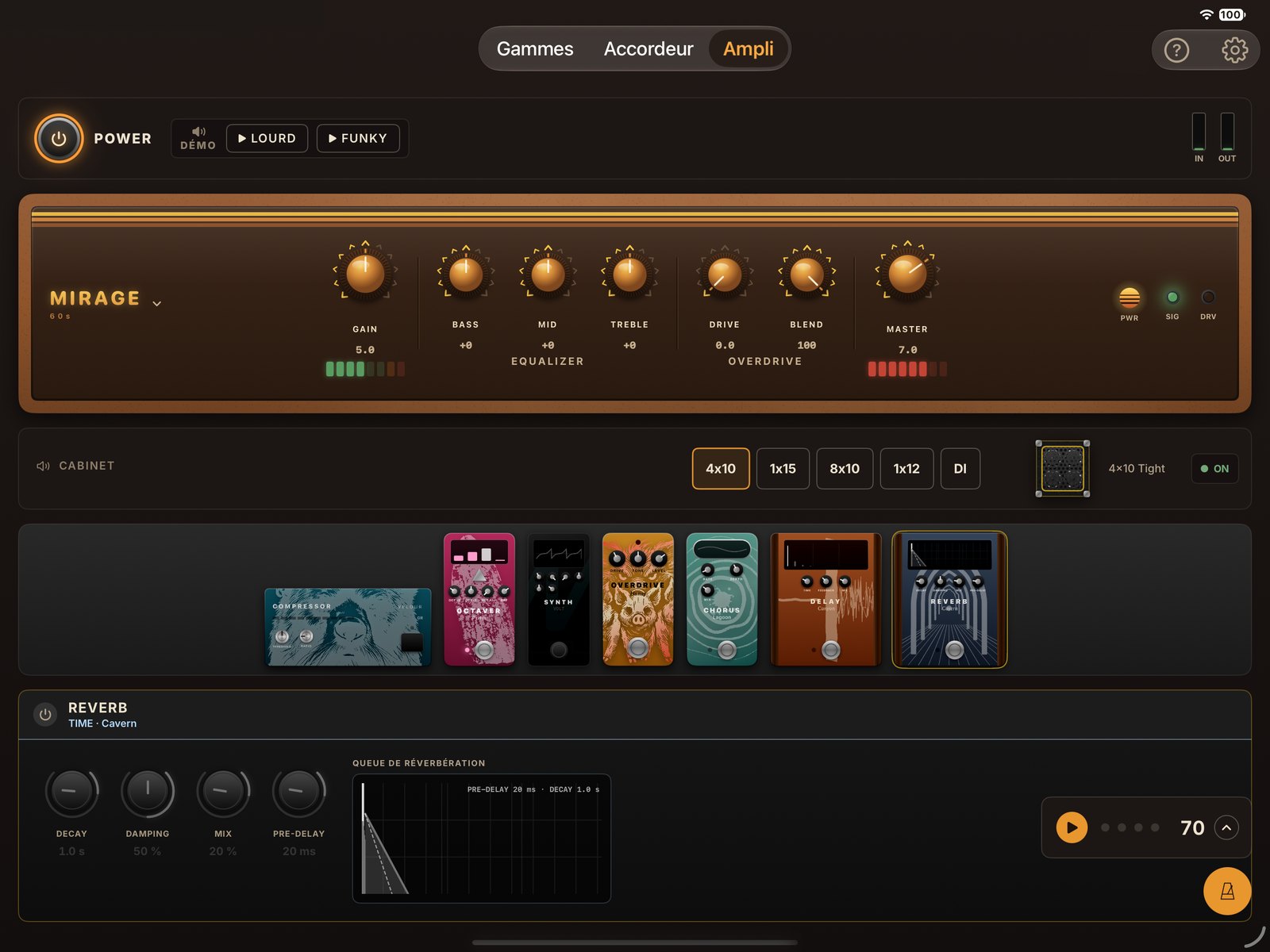Screen dimensions: 1270x952
Task: Select the Compressor pedal
Action: coord(348,627)
